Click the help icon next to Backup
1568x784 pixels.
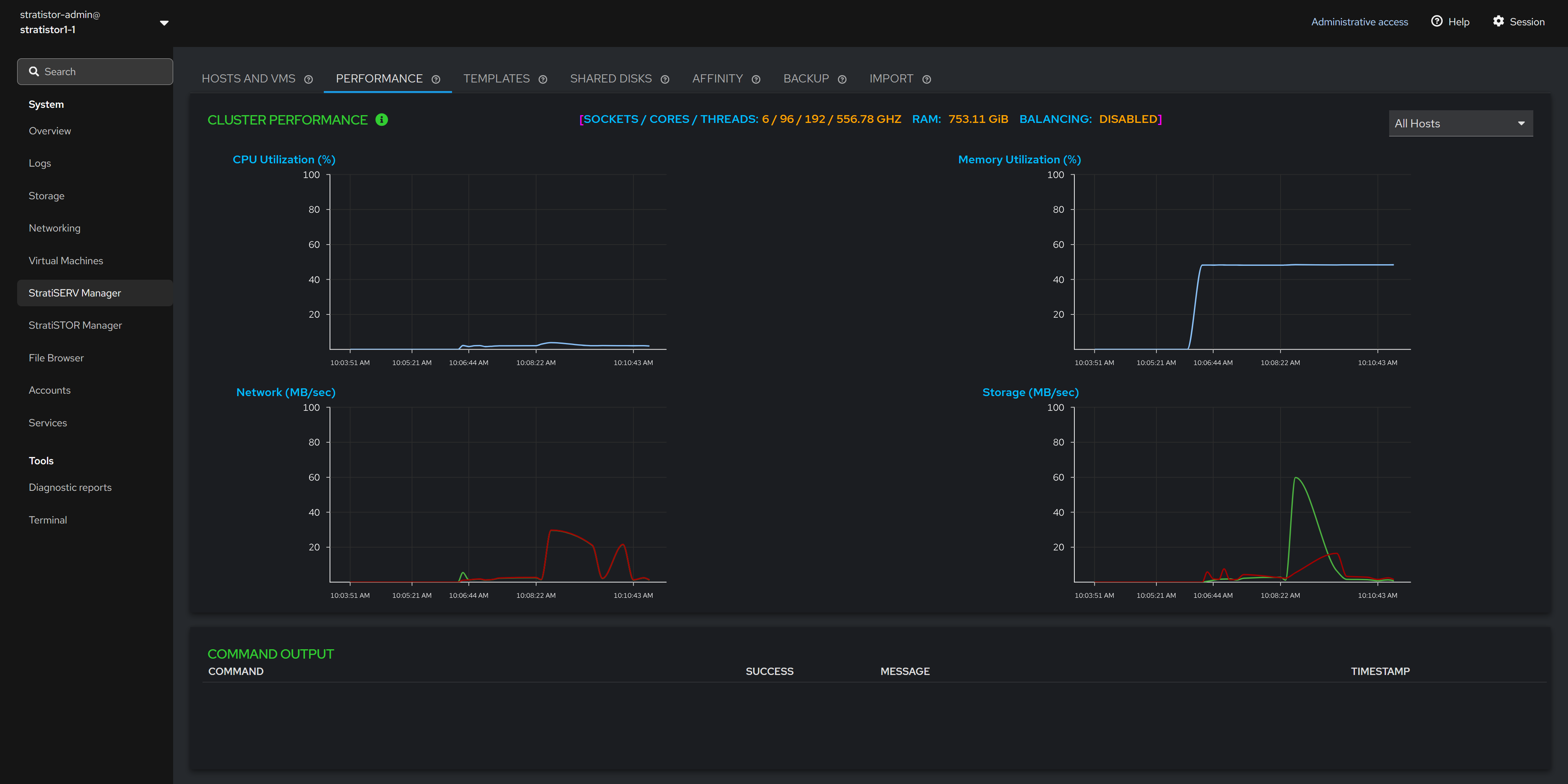(x=842, y=80)
